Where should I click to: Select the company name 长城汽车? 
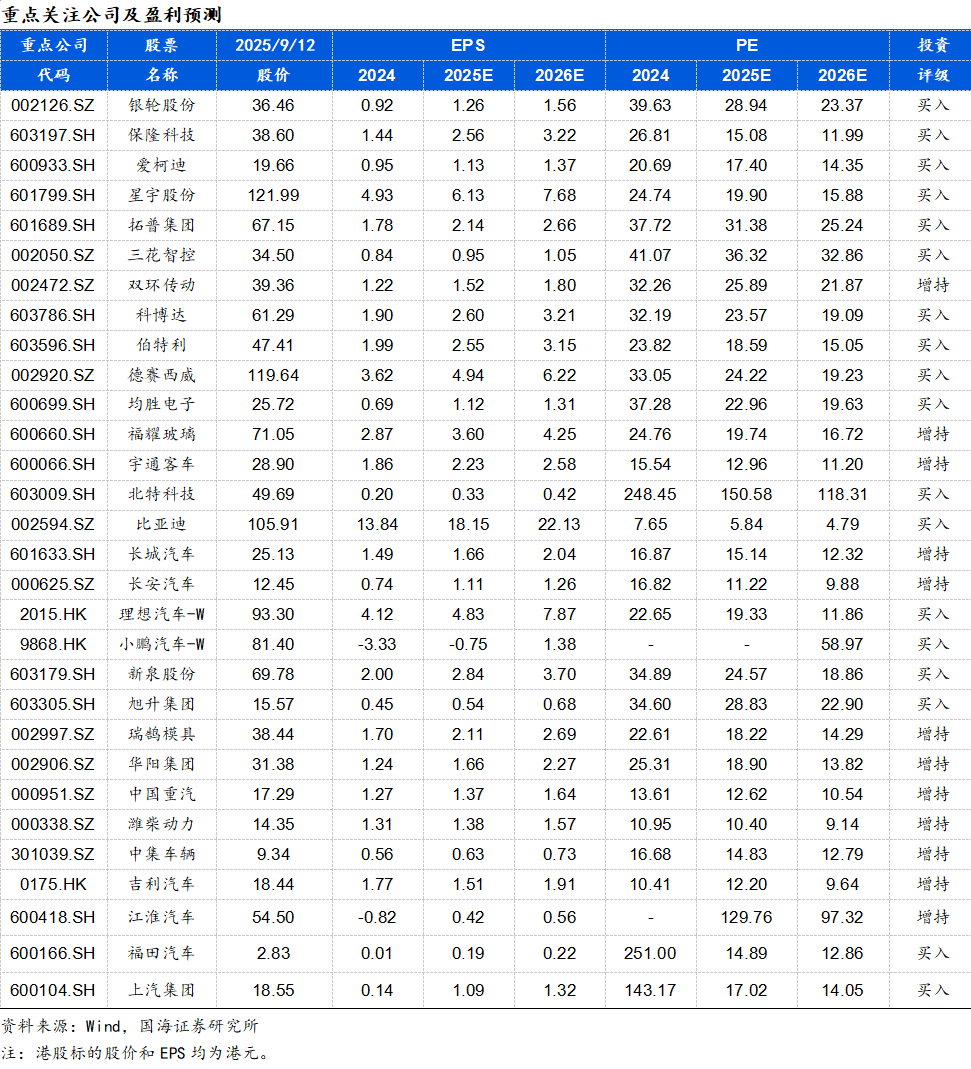pos(162,555)
